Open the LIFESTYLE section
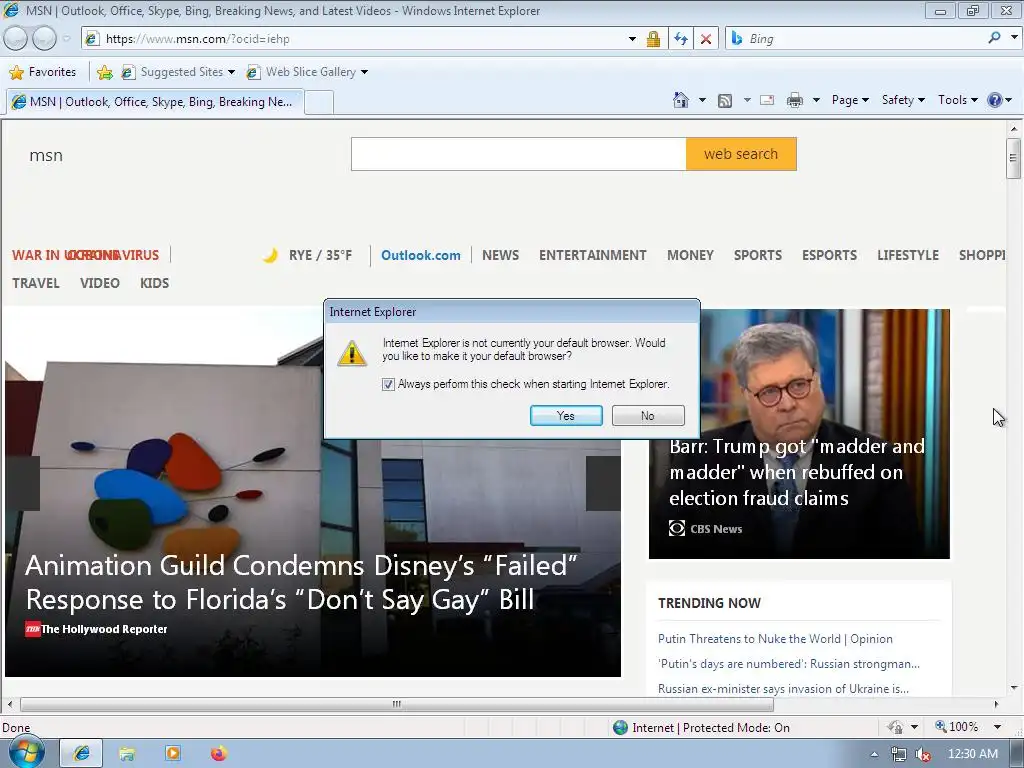Screen dimensions: 1024x768 click(x=908, y=255)
